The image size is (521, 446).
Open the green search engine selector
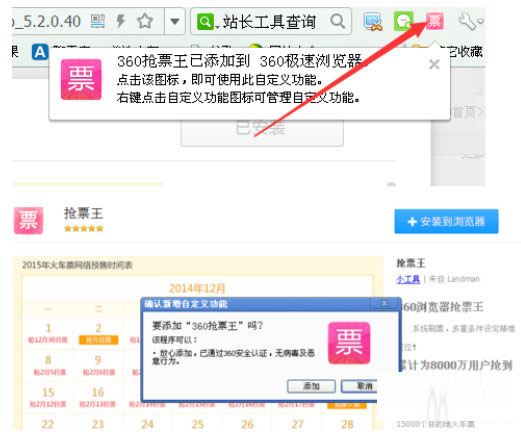tap(208, 22)
